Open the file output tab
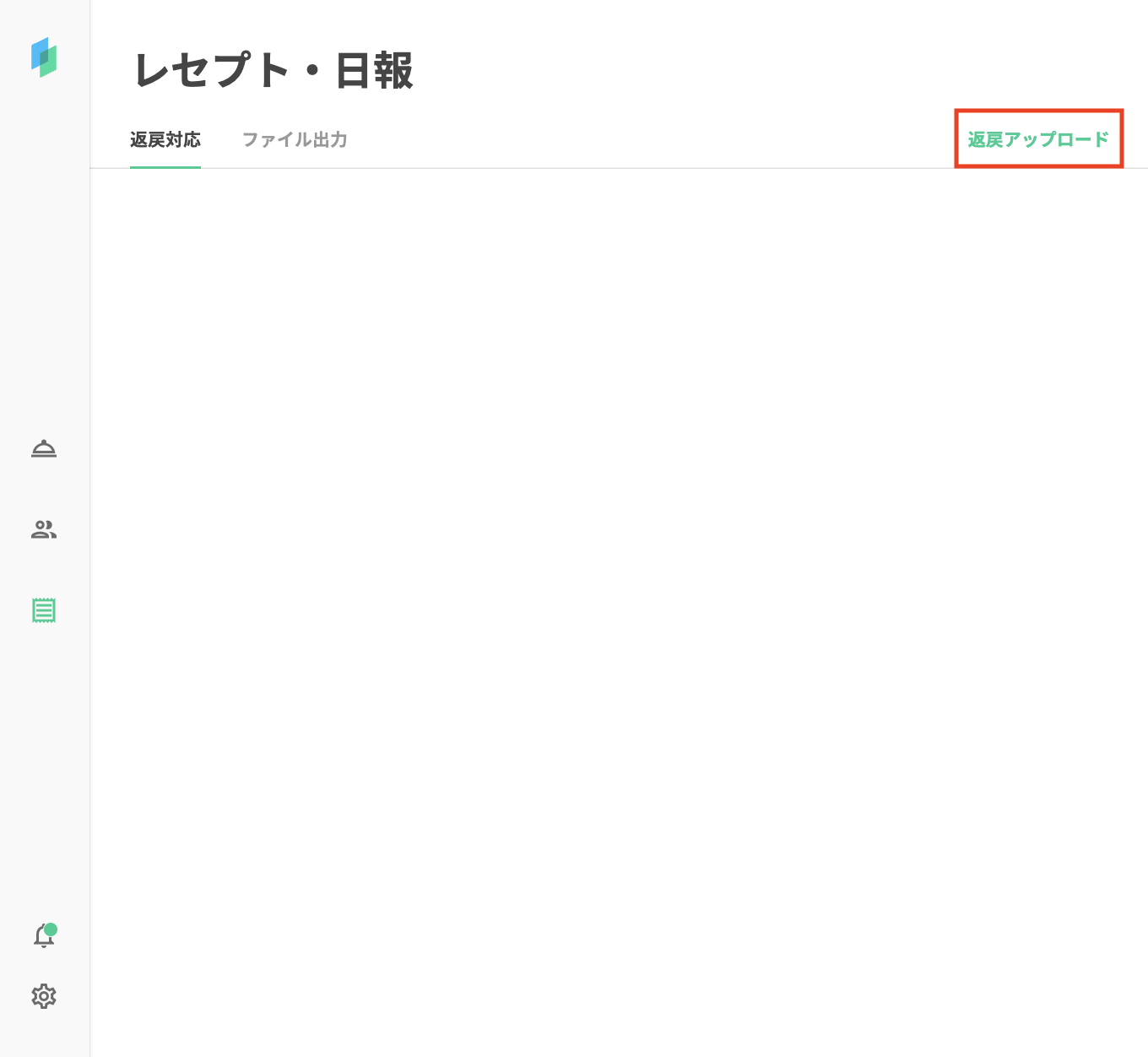 (x=295, y=140)
